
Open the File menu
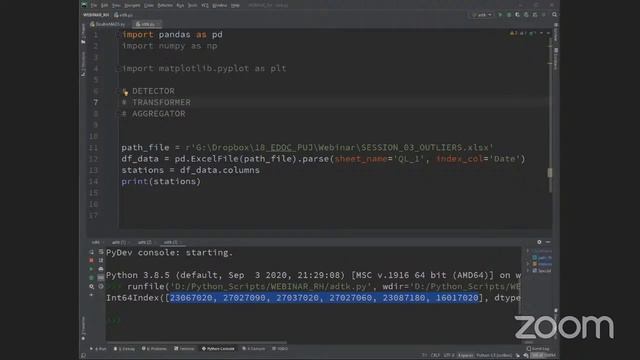[94, 6]
